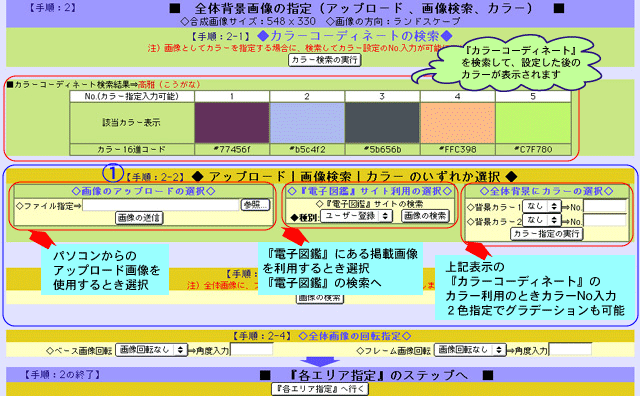The height and width of the screenshot is (396, 640).
Task: Click the 背景カラー-2 No. input field
Action: pos(604,220)
